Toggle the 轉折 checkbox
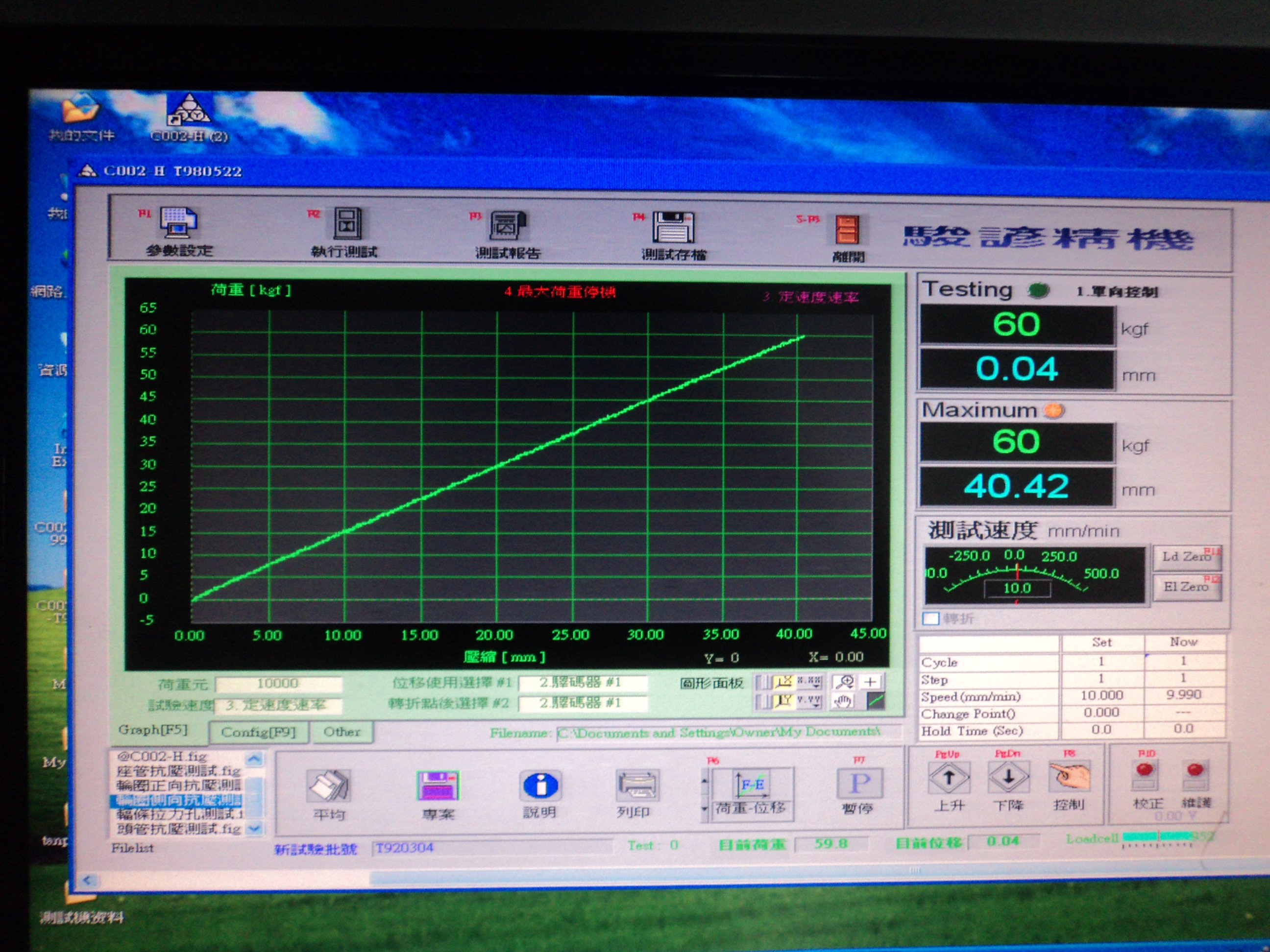The height and width of the screenshot is (952, 1270). click(930, 619)
